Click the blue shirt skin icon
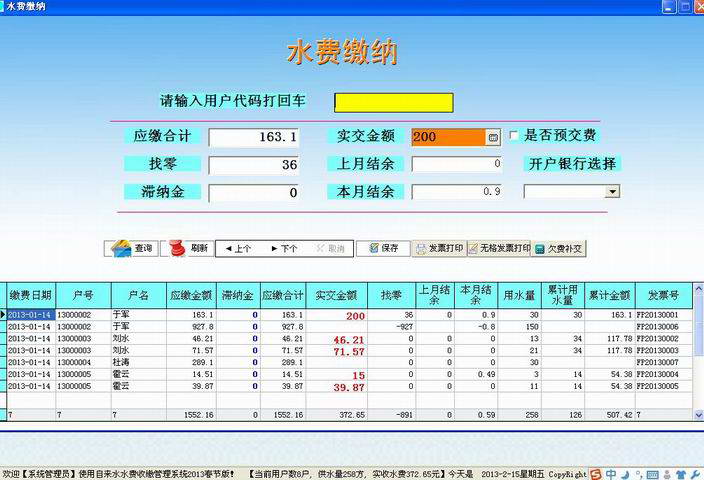The width and height of the screenshot is (704, 480). click(x=681, y=474)
